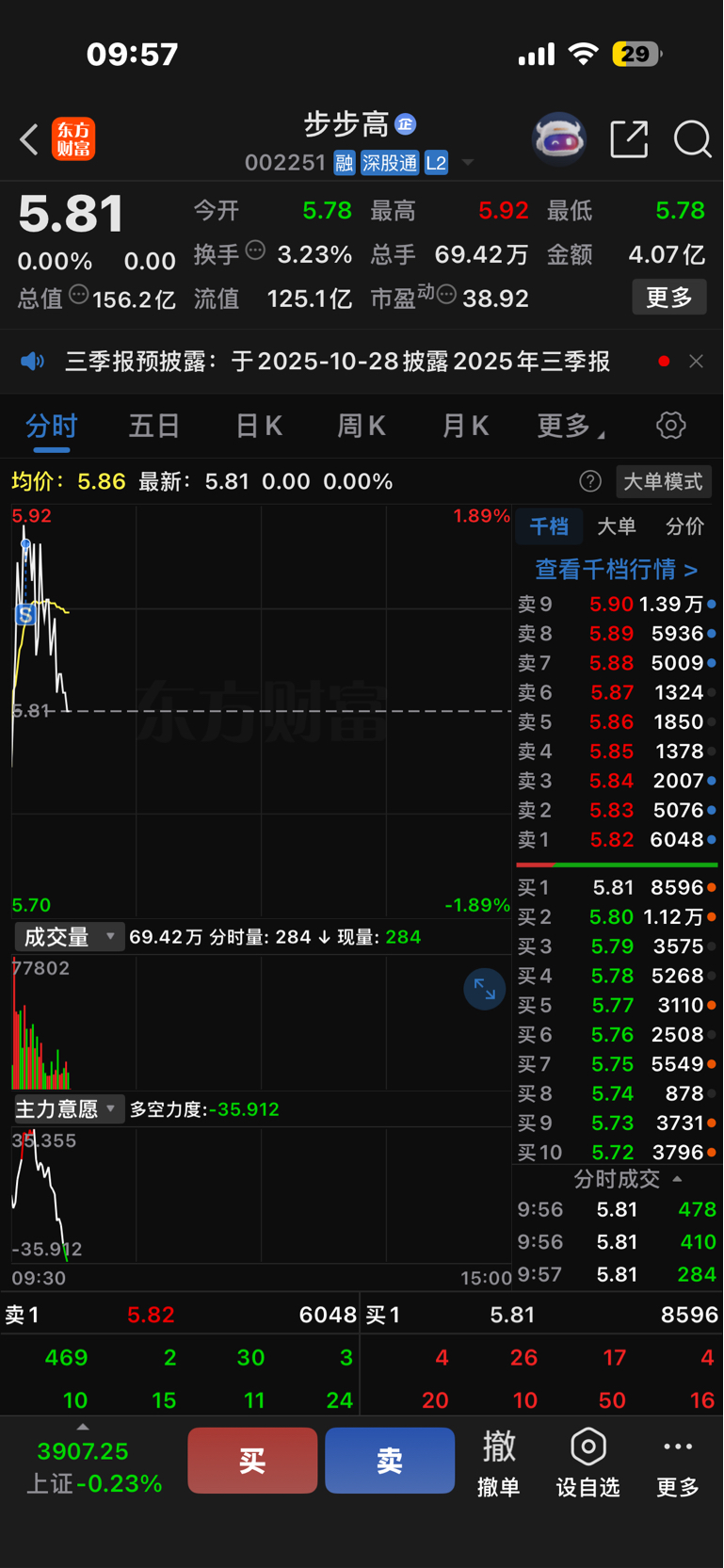The height and width of the screenshot is (1568, 724).
Task: Open the 成交量 indicator dropdown
Action: coord(69,937)
